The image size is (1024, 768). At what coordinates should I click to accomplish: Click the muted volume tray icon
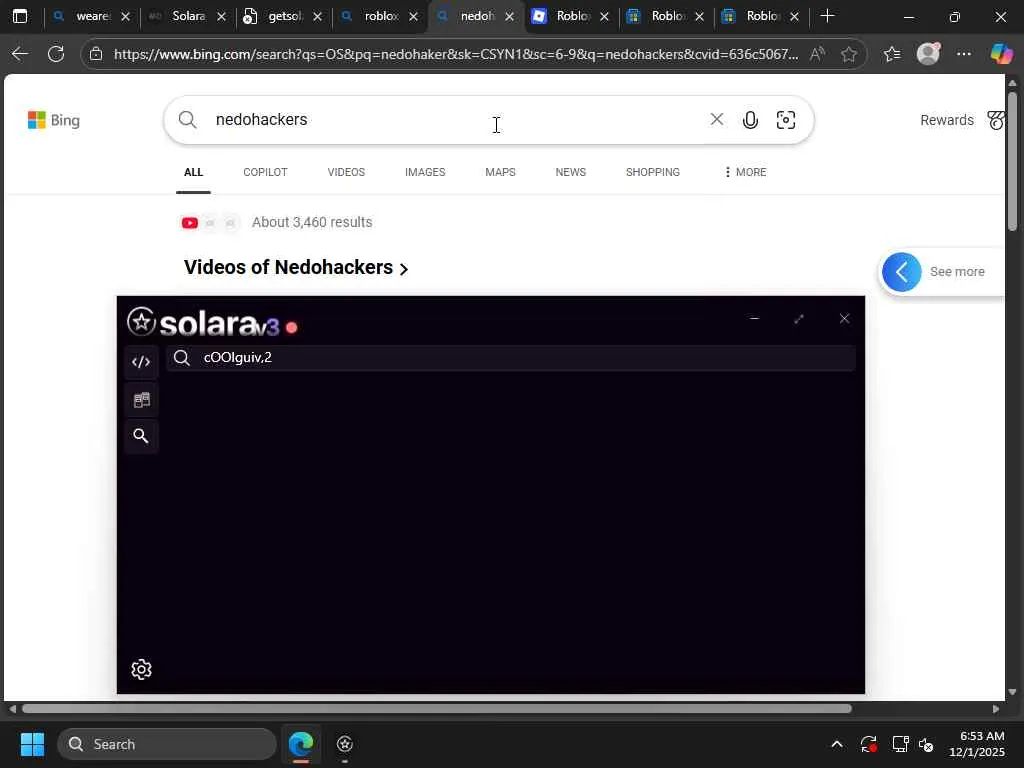[x=927, y=744]
